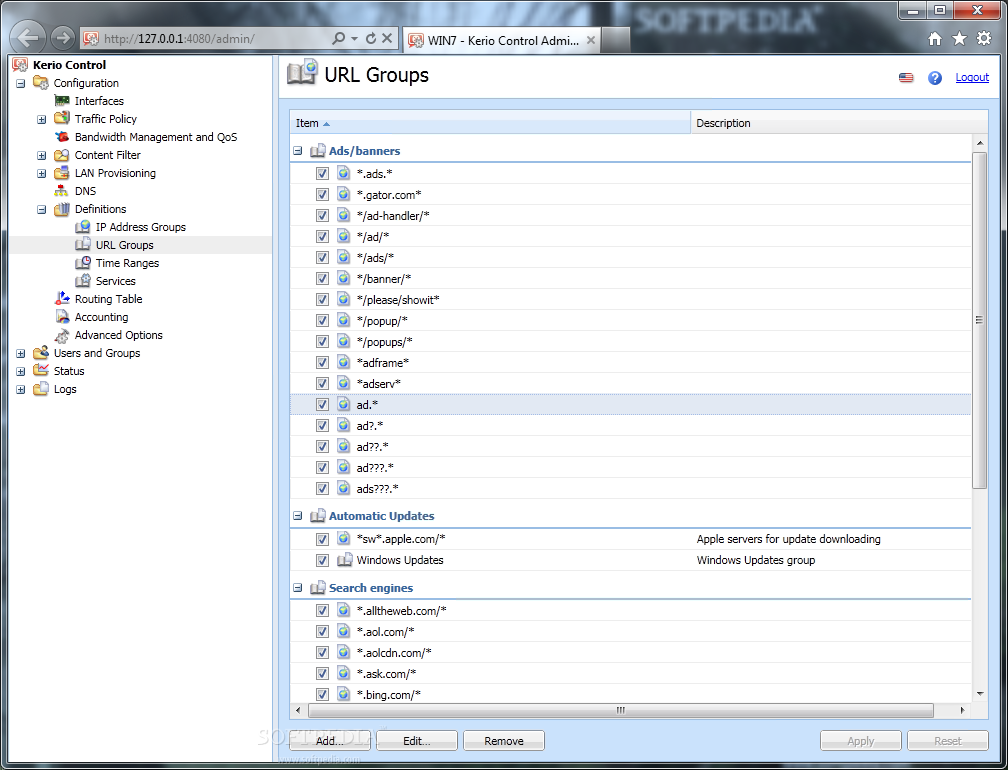Viewport: 1008px width, 770px height.
Task: Click the Interfaces network card icon
Action: [62, 100]
